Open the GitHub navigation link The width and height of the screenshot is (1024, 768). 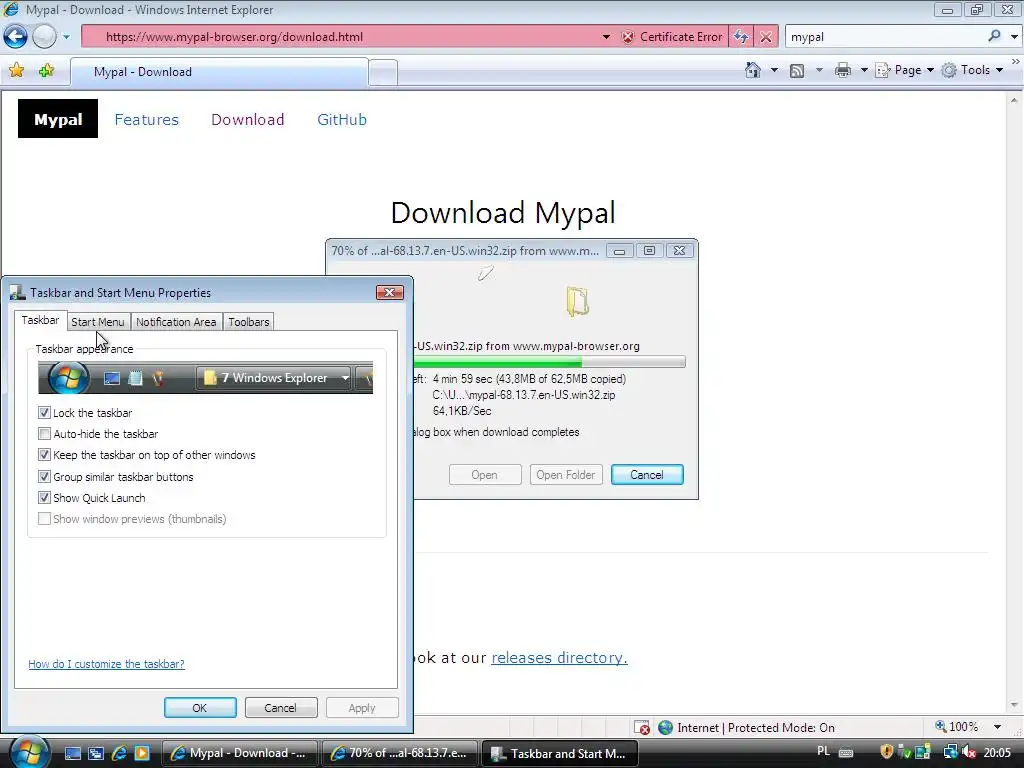click(342, 120)
